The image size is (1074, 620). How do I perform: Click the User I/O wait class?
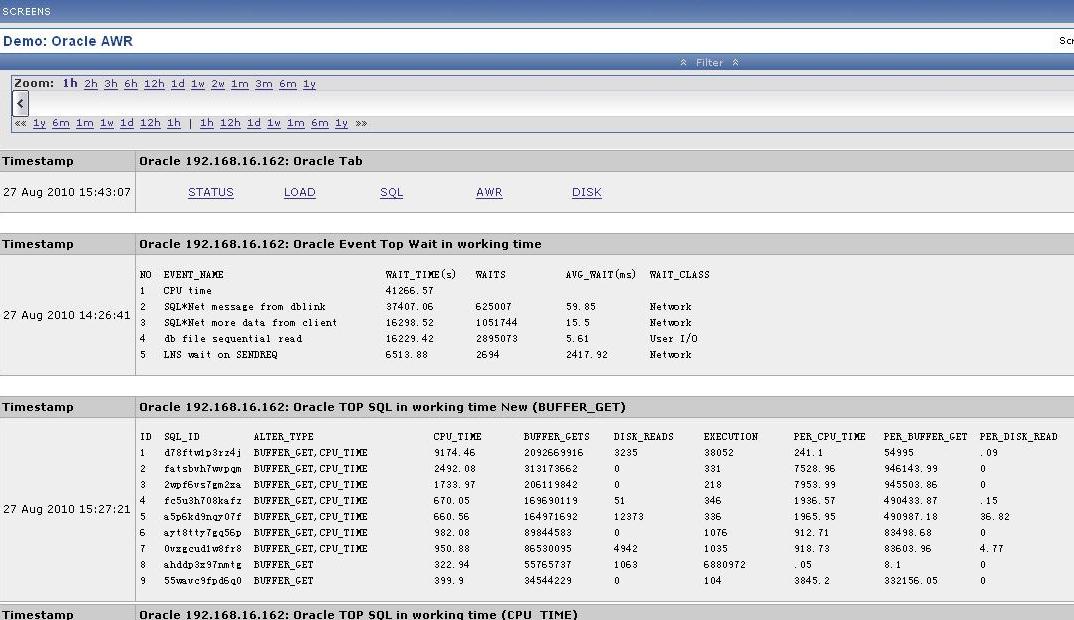pyautogui.click(x=673, y=338)
